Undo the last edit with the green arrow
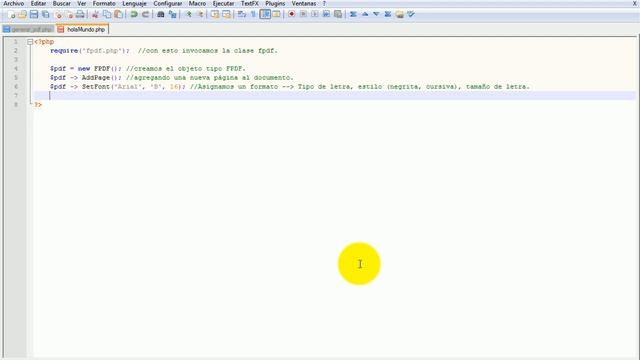The image size is (640, 360). point(133,15)
